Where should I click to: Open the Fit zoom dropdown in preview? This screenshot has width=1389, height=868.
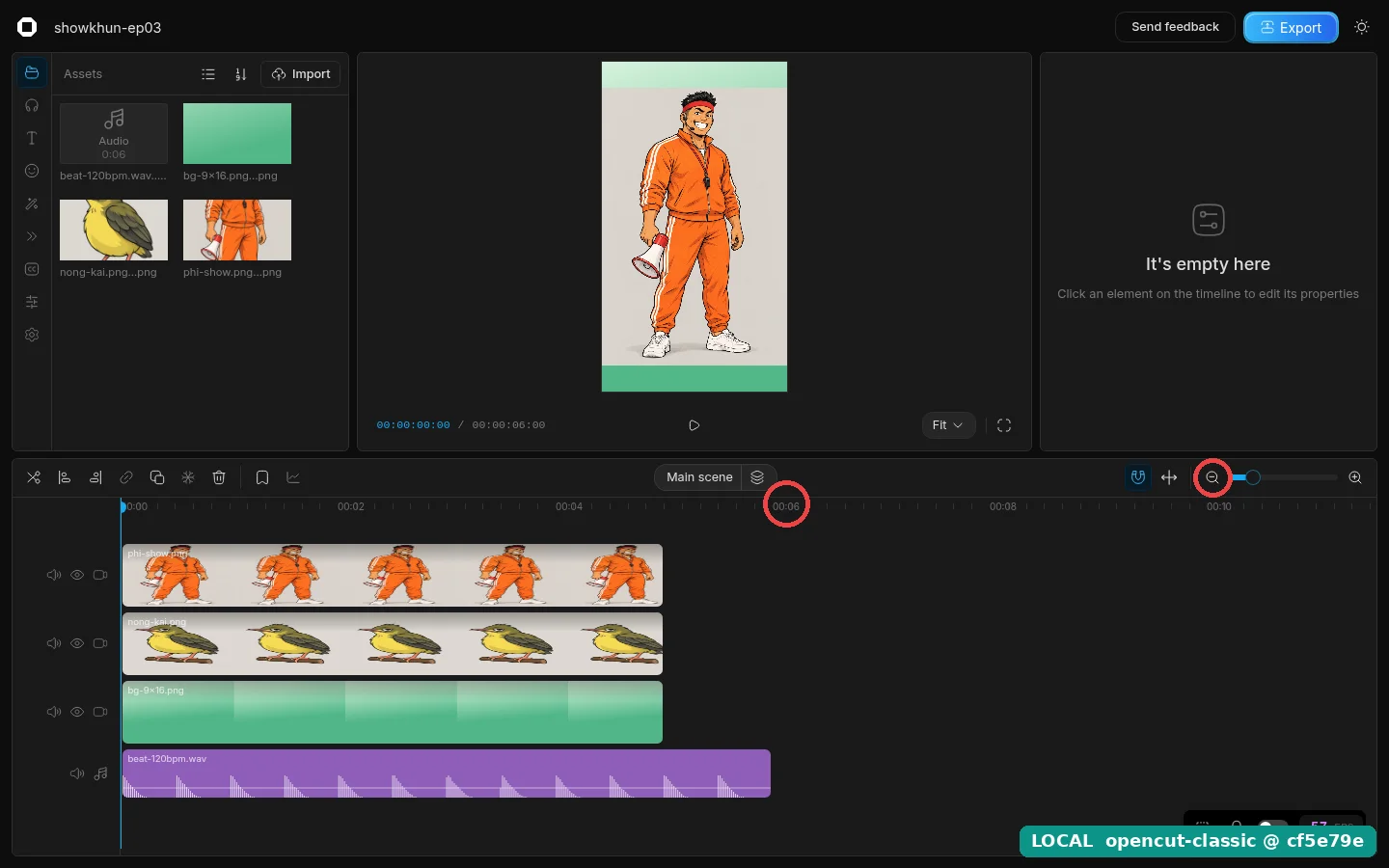[x=948, y=425]
